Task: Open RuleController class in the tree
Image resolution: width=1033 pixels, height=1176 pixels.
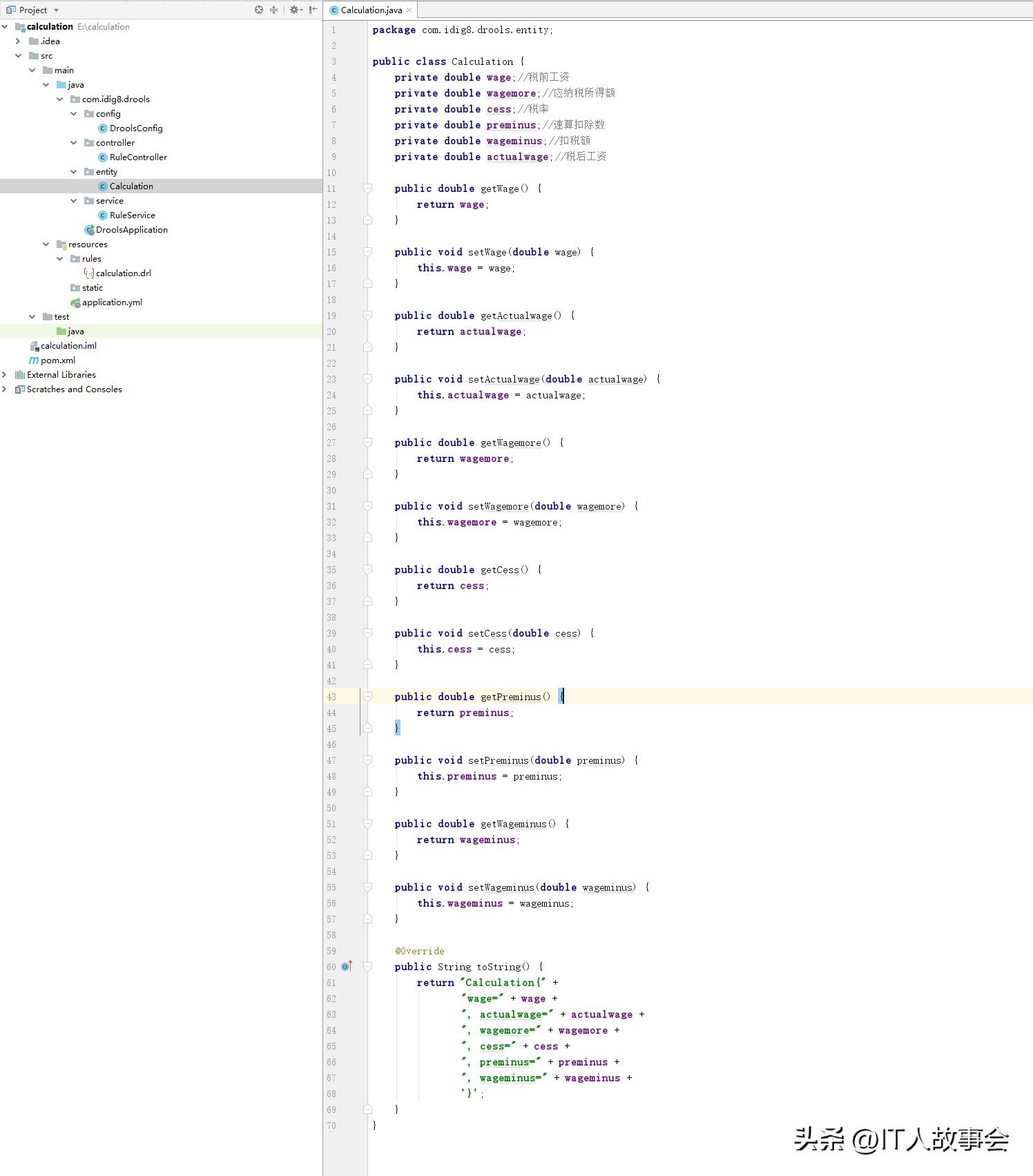Action: tap(137, 157)
